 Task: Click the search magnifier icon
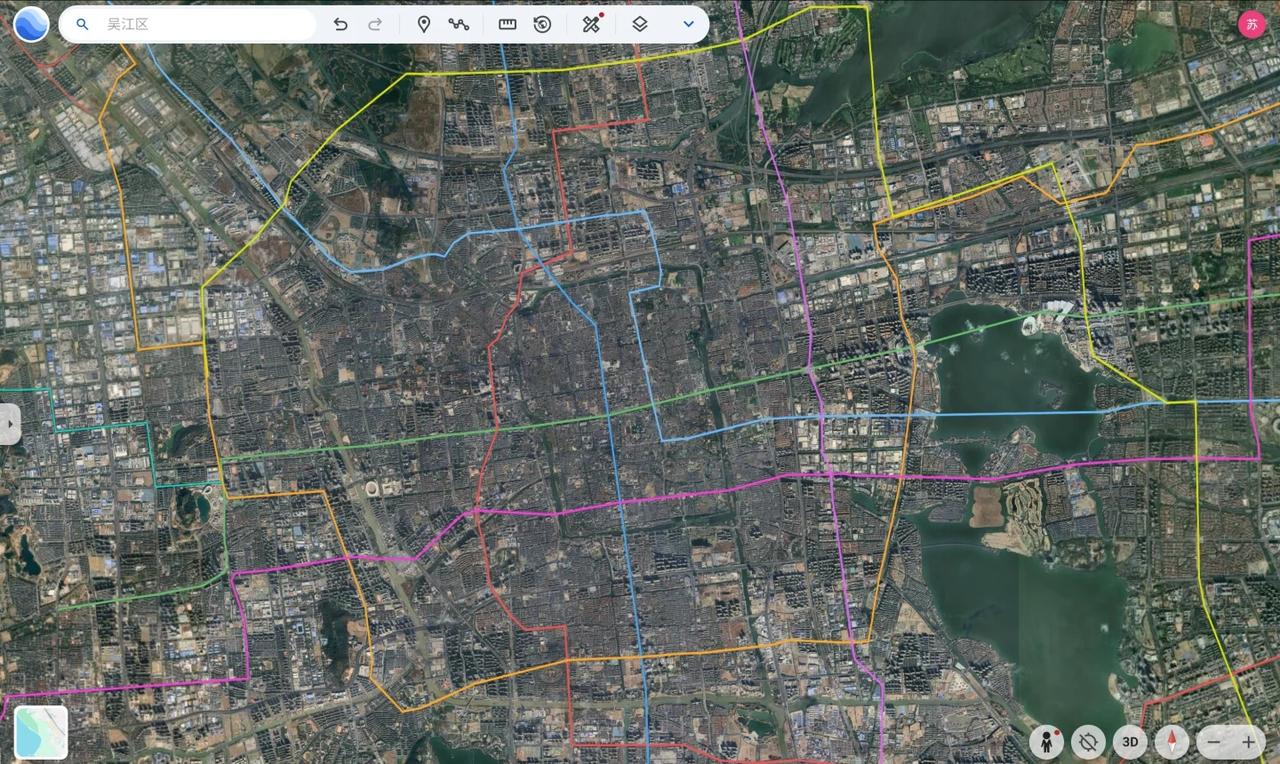(82, 23)
